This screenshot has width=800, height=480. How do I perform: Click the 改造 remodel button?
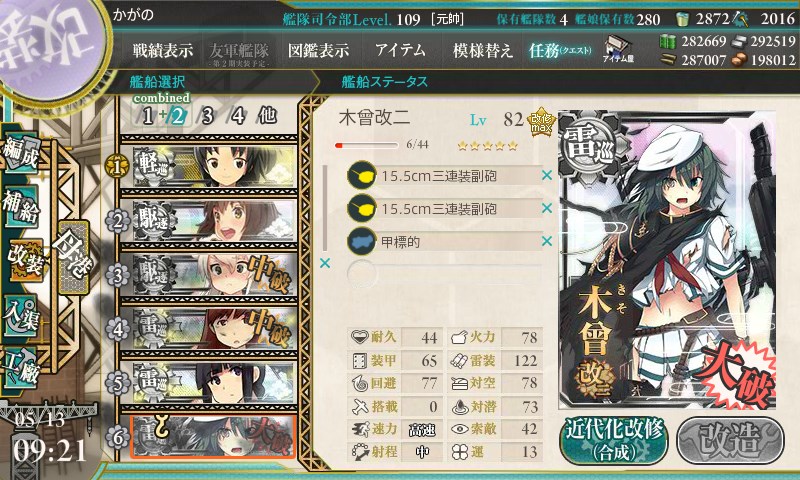pos(730,441)
